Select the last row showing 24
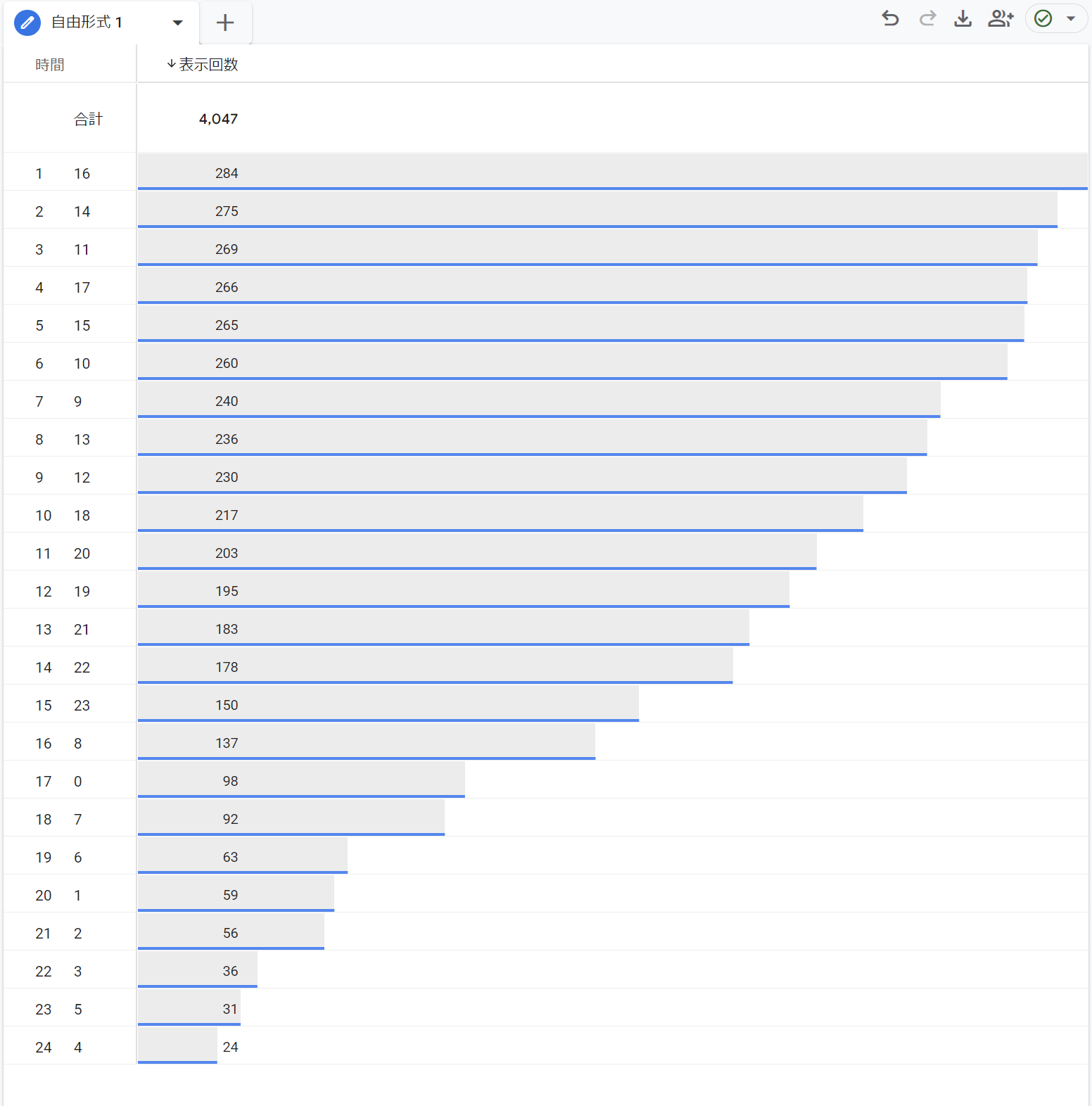The image size is (1092, 1106). click(545, 1046)
